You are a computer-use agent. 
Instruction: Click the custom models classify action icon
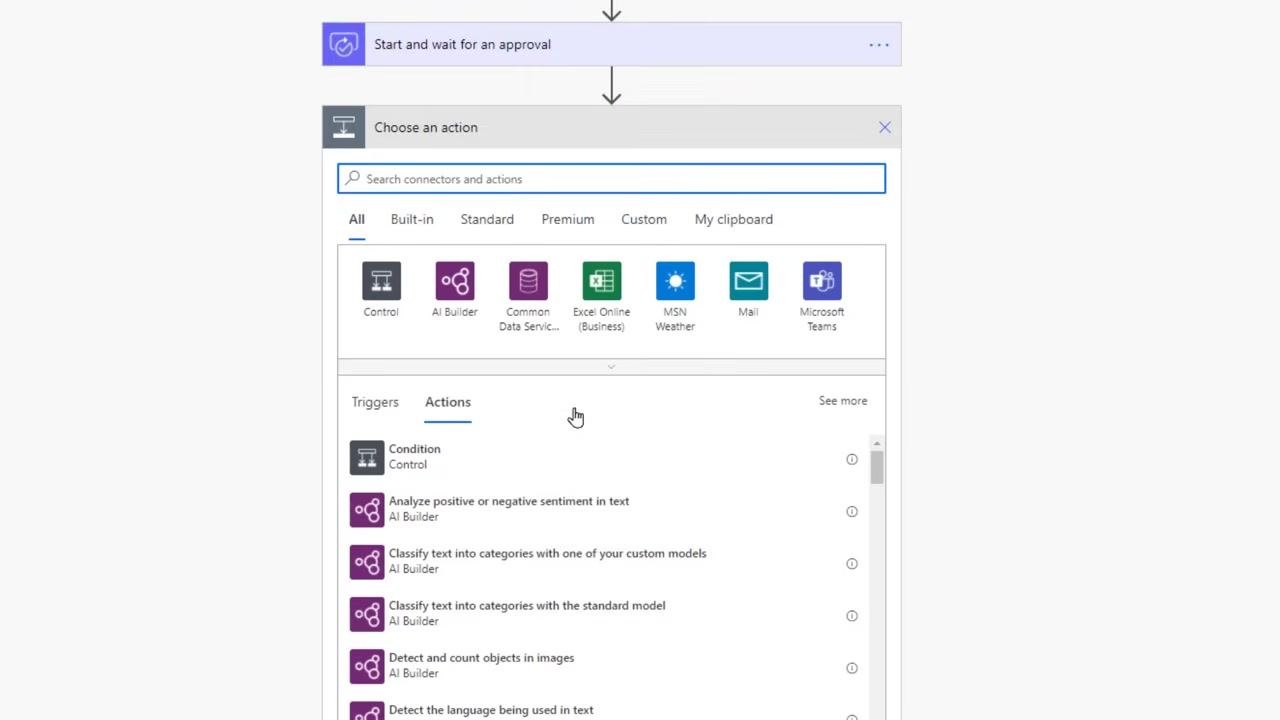point(367,562)
